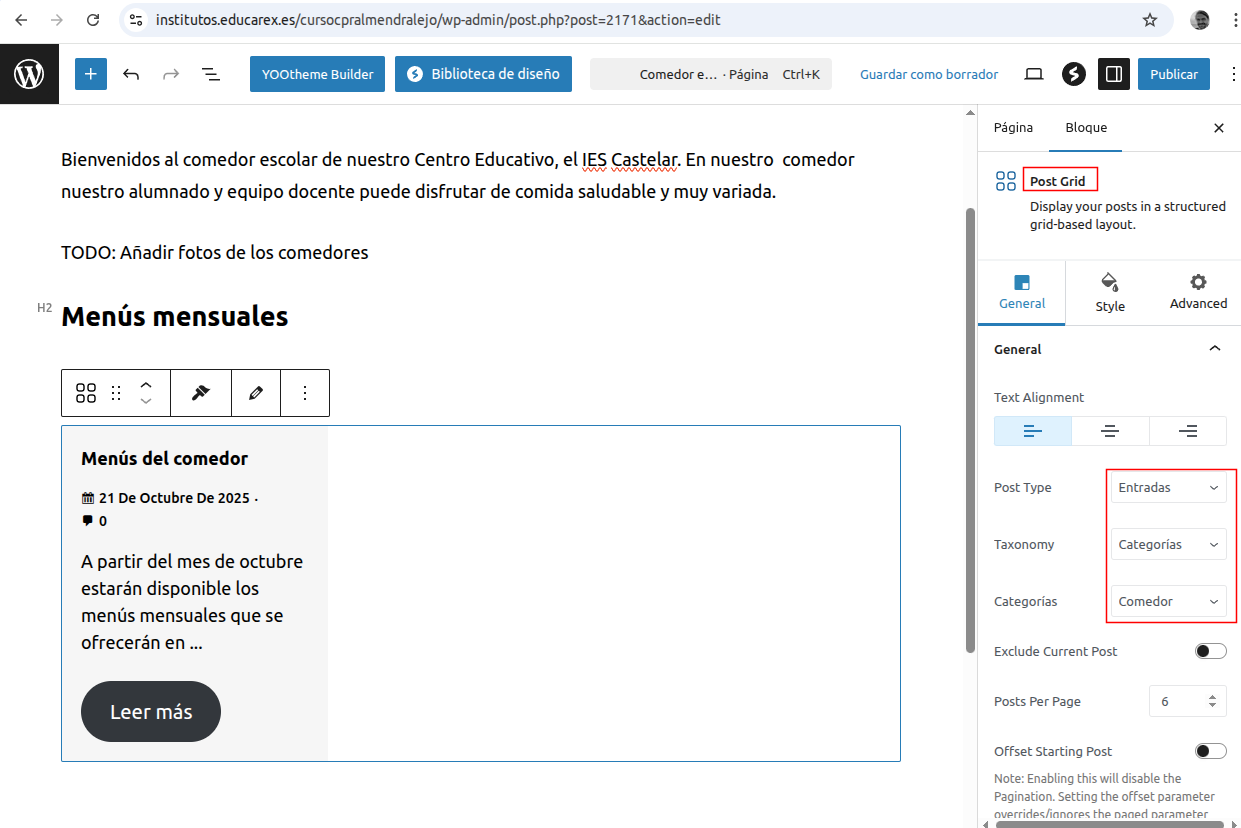Click the undo arrow icon

click(131, 74)
